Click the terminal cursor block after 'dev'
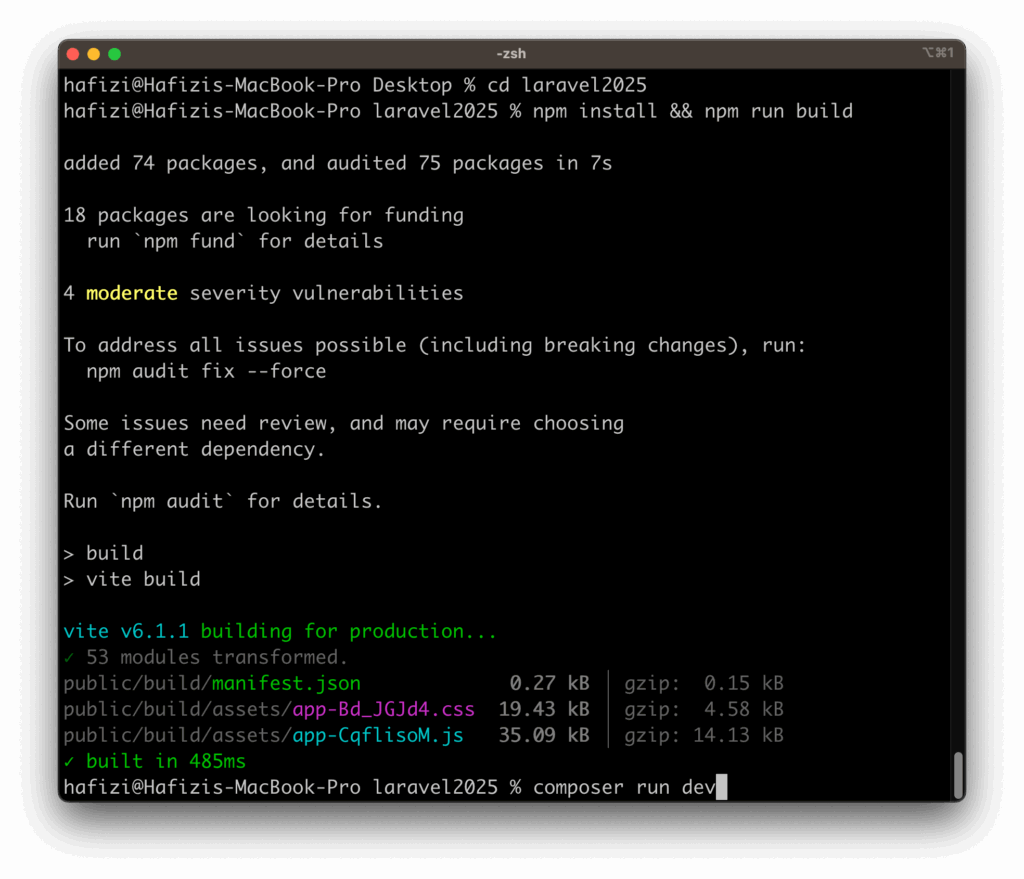This screenshot has height=879, width=1024. pyautogui.click(x=721, y=788)
